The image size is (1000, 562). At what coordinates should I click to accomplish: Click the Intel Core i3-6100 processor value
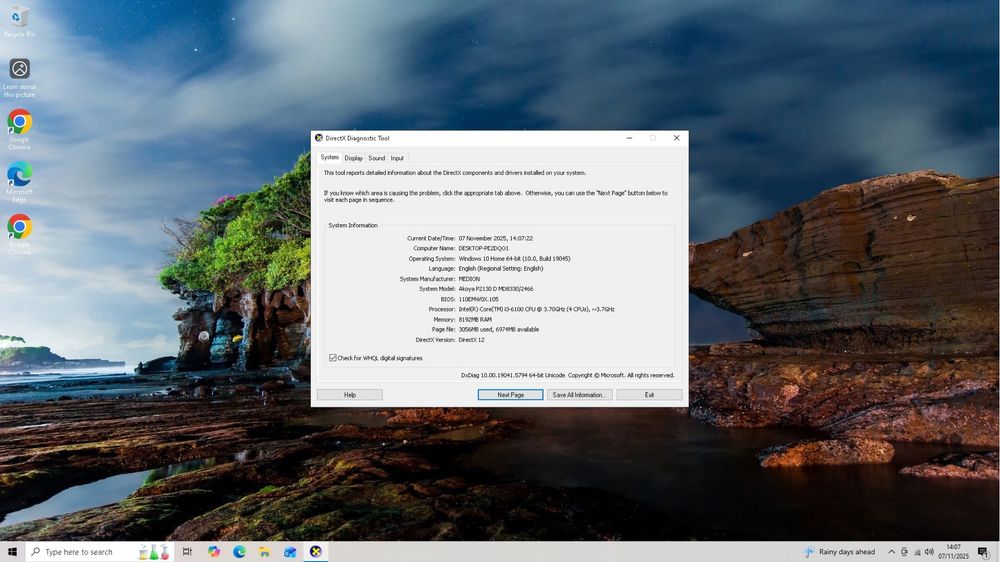click(x=536, y=309)
